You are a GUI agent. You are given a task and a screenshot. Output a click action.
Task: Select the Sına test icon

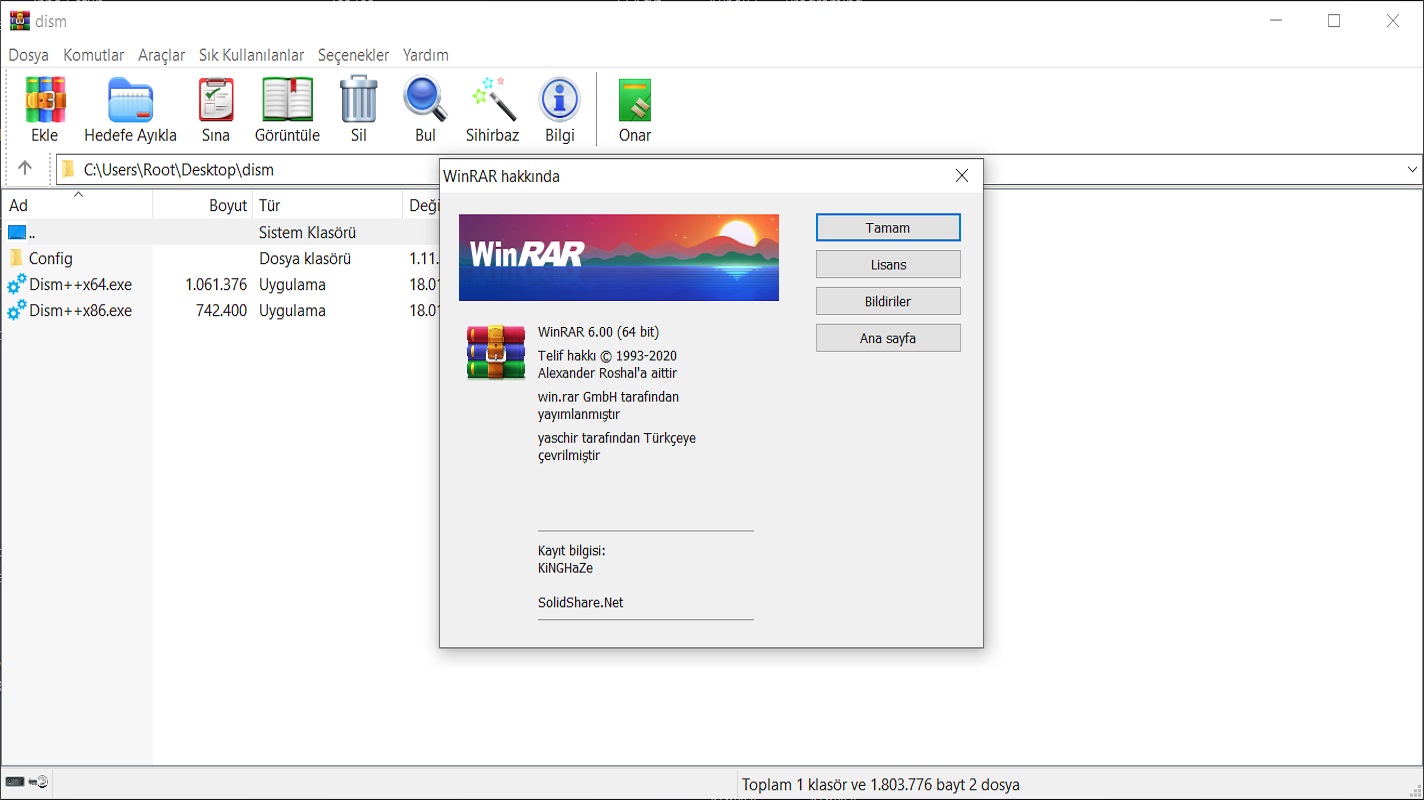(x=216, y=102)
